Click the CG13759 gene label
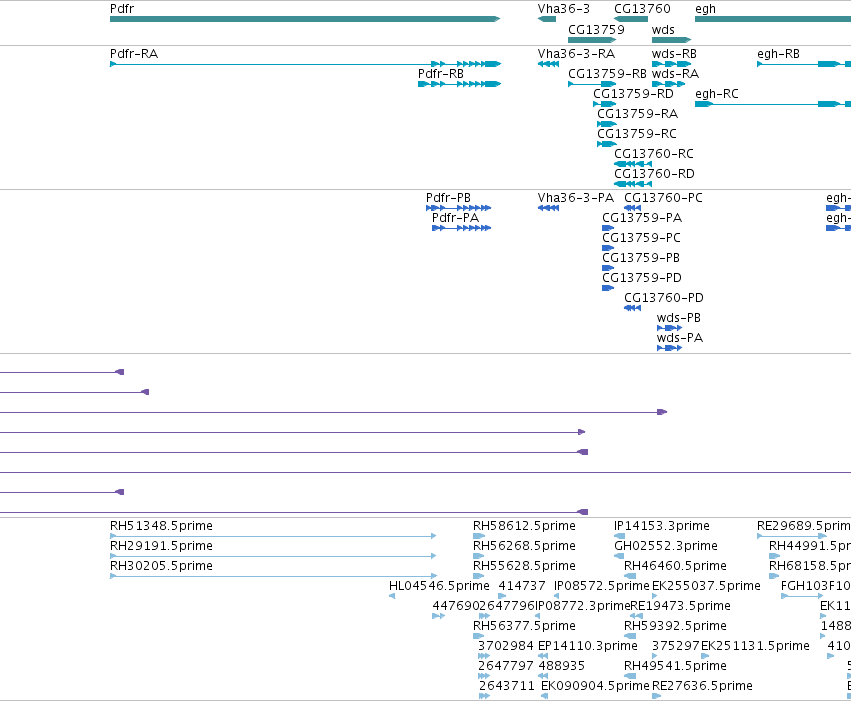 tap(596, 29)
